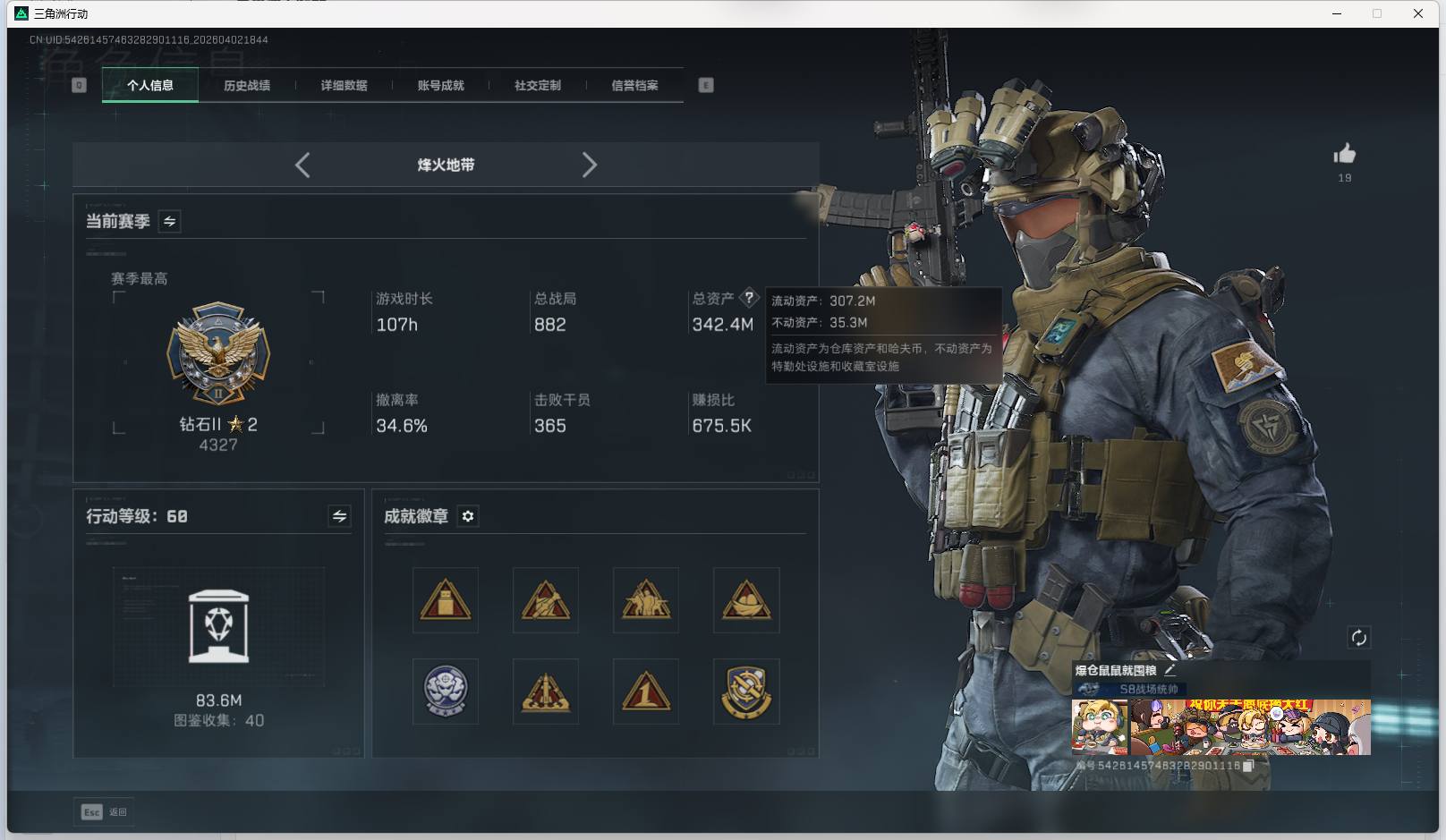The height and width of the screenshot is (840, 1446).
Task: Click the 烽火地带 mode title
Action: click(446, 165)
